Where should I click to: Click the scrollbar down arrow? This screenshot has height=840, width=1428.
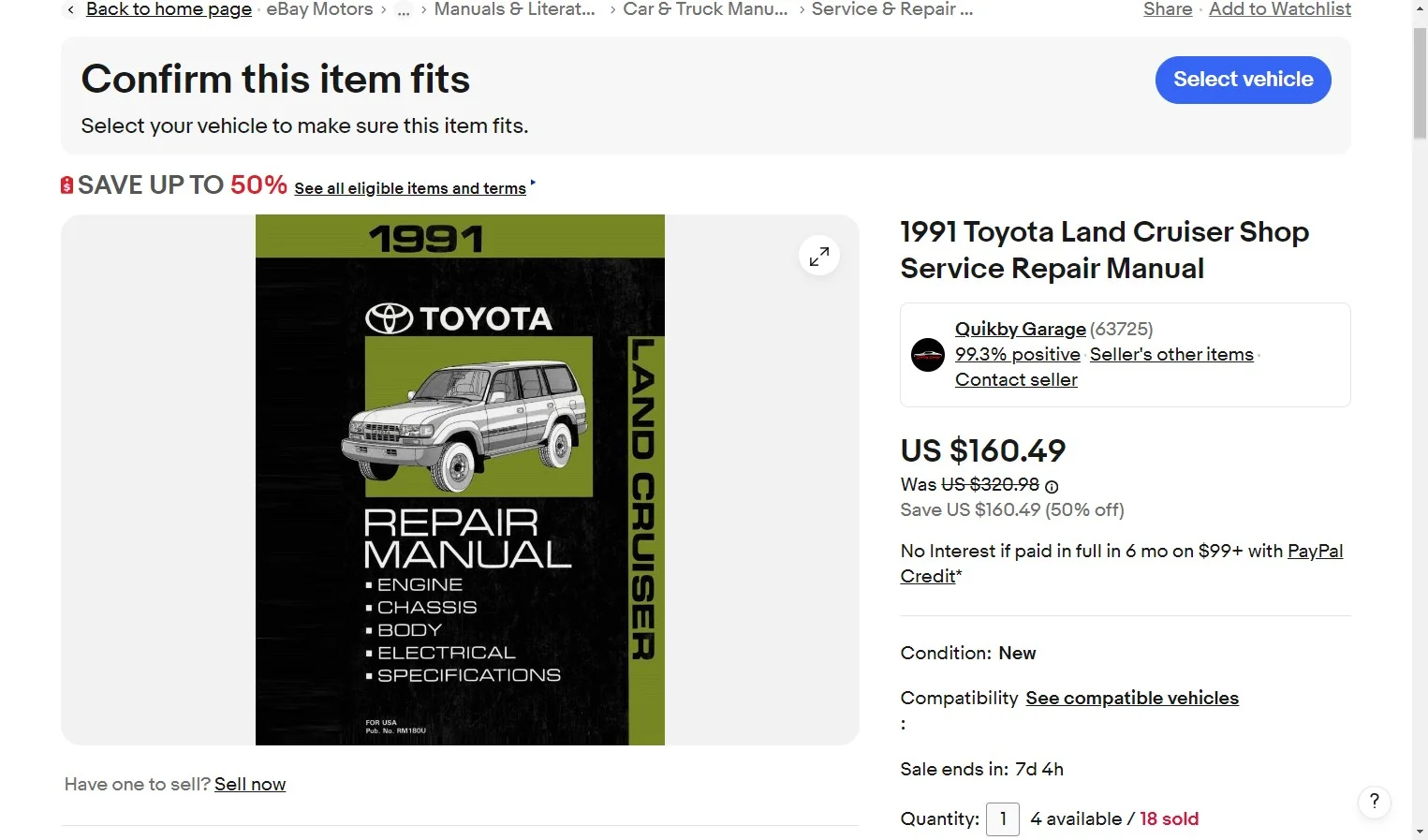1420,831
